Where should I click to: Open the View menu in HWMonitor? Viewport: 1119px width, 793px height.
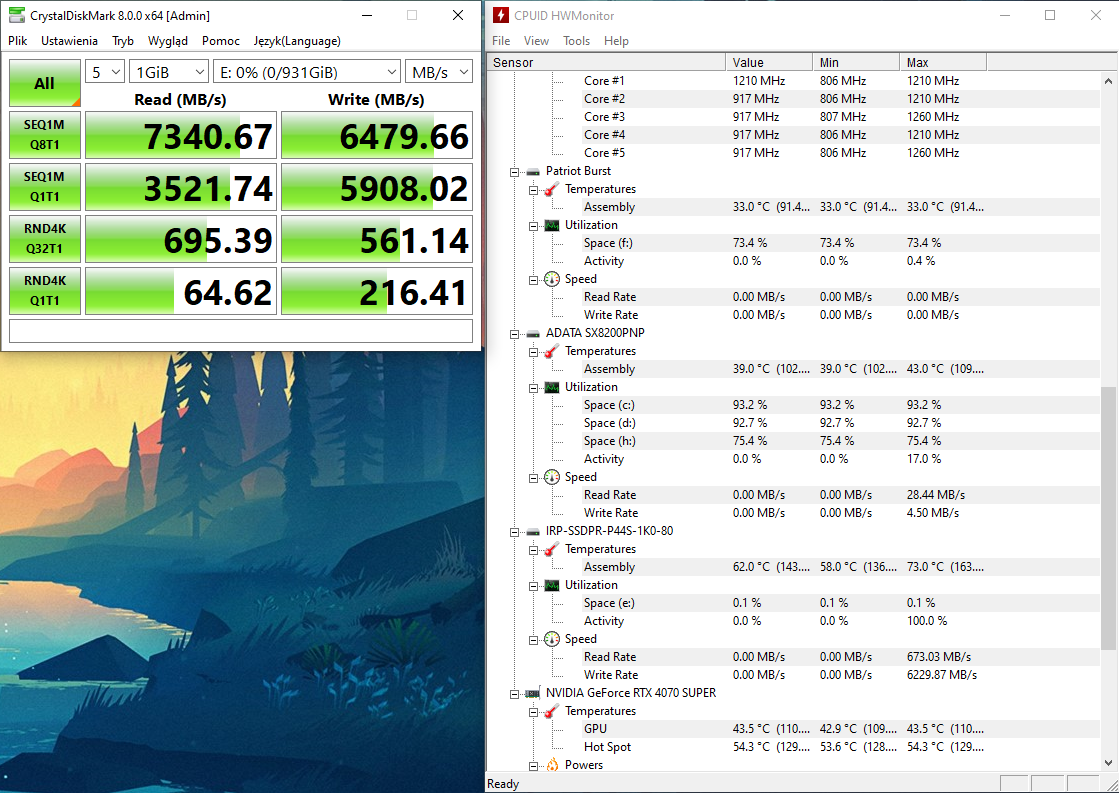point(536,41)
